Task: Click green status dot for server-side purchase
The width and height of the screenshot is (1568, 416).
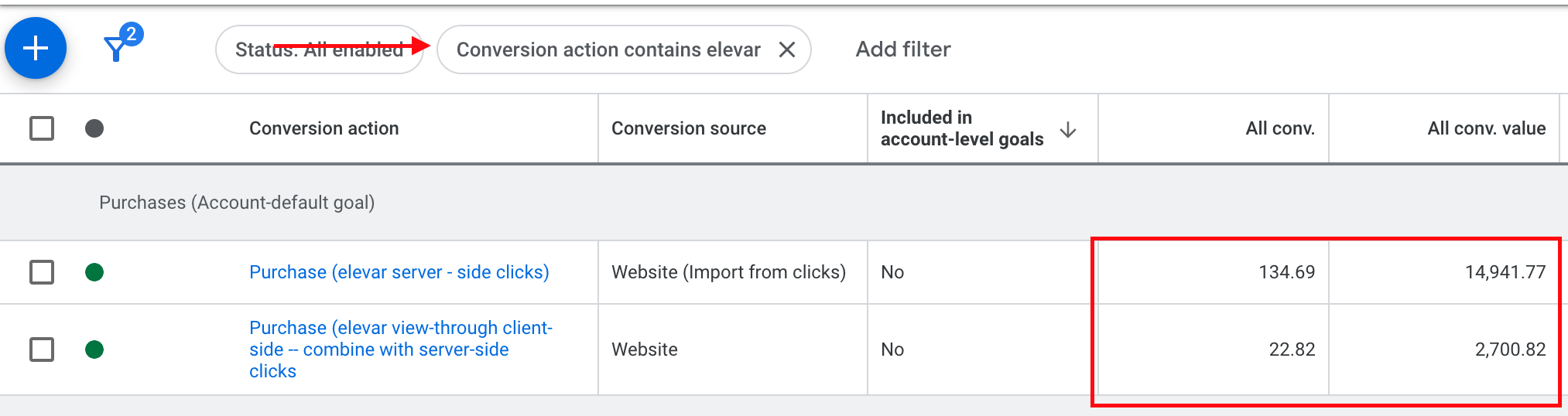Action: [x=94, y=272]
